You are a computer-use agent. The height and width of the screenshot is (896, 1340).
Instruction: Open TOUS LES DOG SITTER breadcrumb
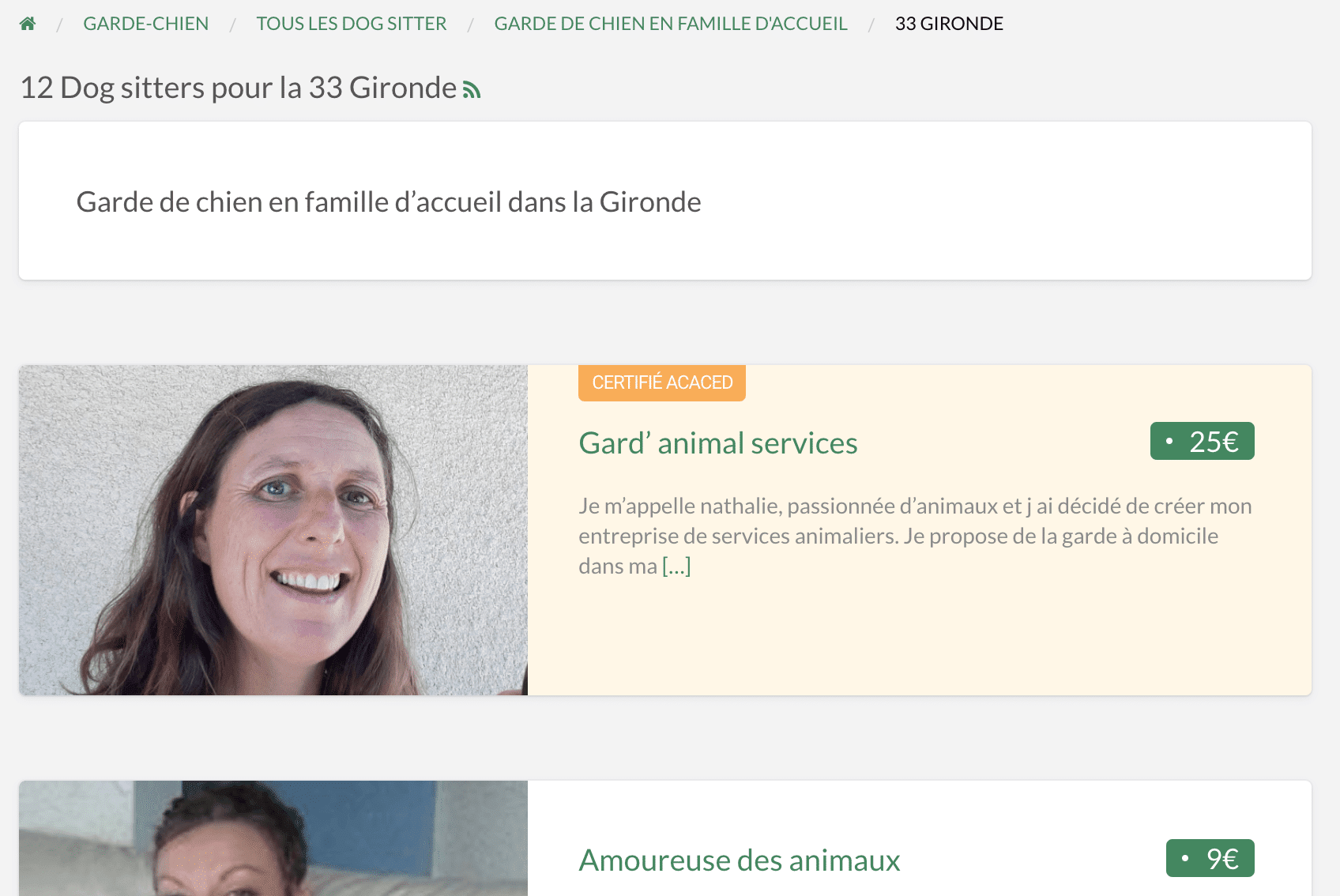352,24
